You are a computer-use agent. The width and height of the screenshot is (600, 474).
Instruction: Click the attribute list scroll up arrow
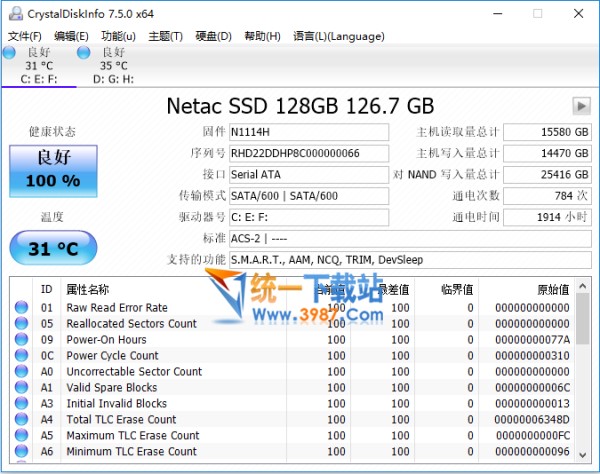pos(582,286)
